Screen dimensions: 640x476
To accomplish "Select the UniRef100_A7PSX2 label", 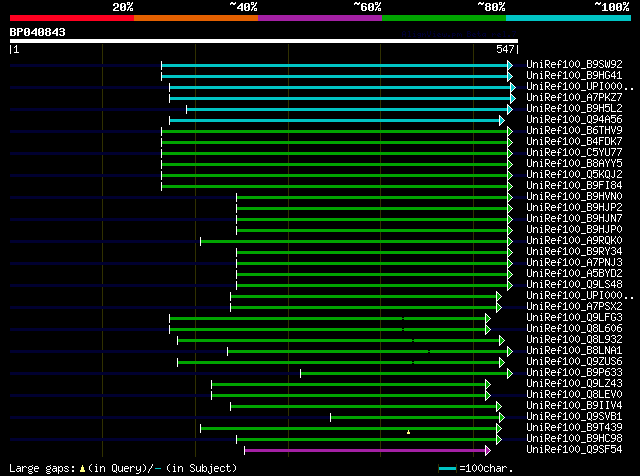I will coord(574,307).
